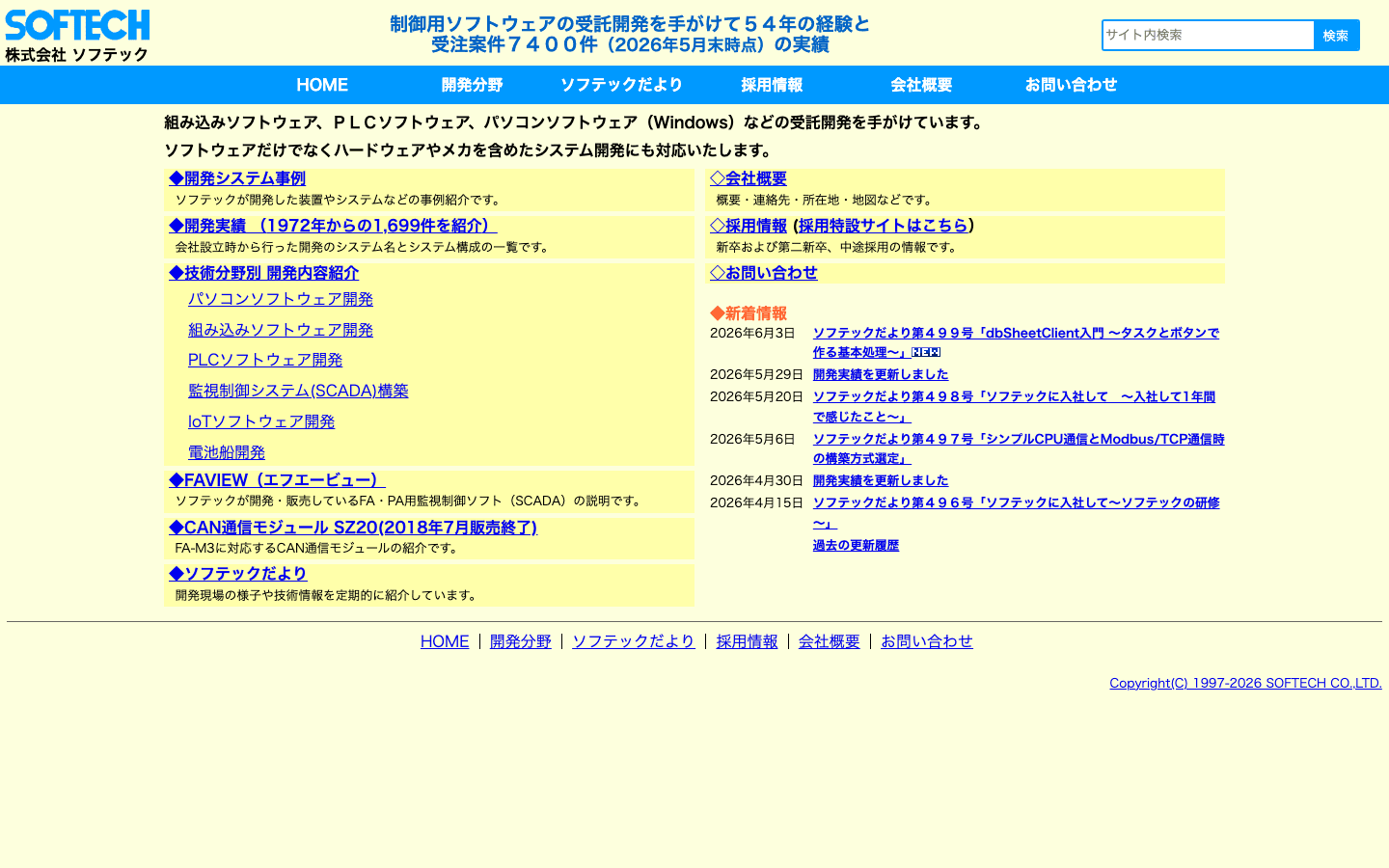
Task: Click the 検索 search button
Action: point(1336,35)
